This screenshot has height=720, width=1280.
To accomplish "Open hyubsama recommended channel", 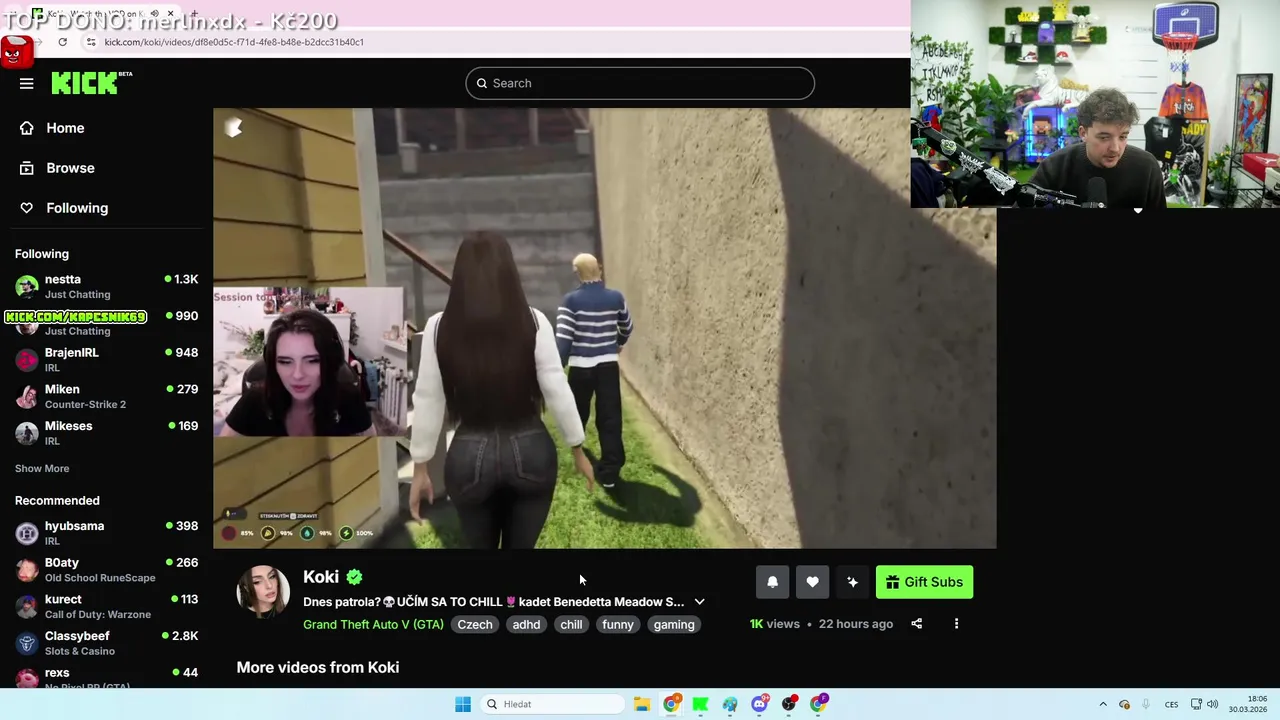I will pos(106,533).
